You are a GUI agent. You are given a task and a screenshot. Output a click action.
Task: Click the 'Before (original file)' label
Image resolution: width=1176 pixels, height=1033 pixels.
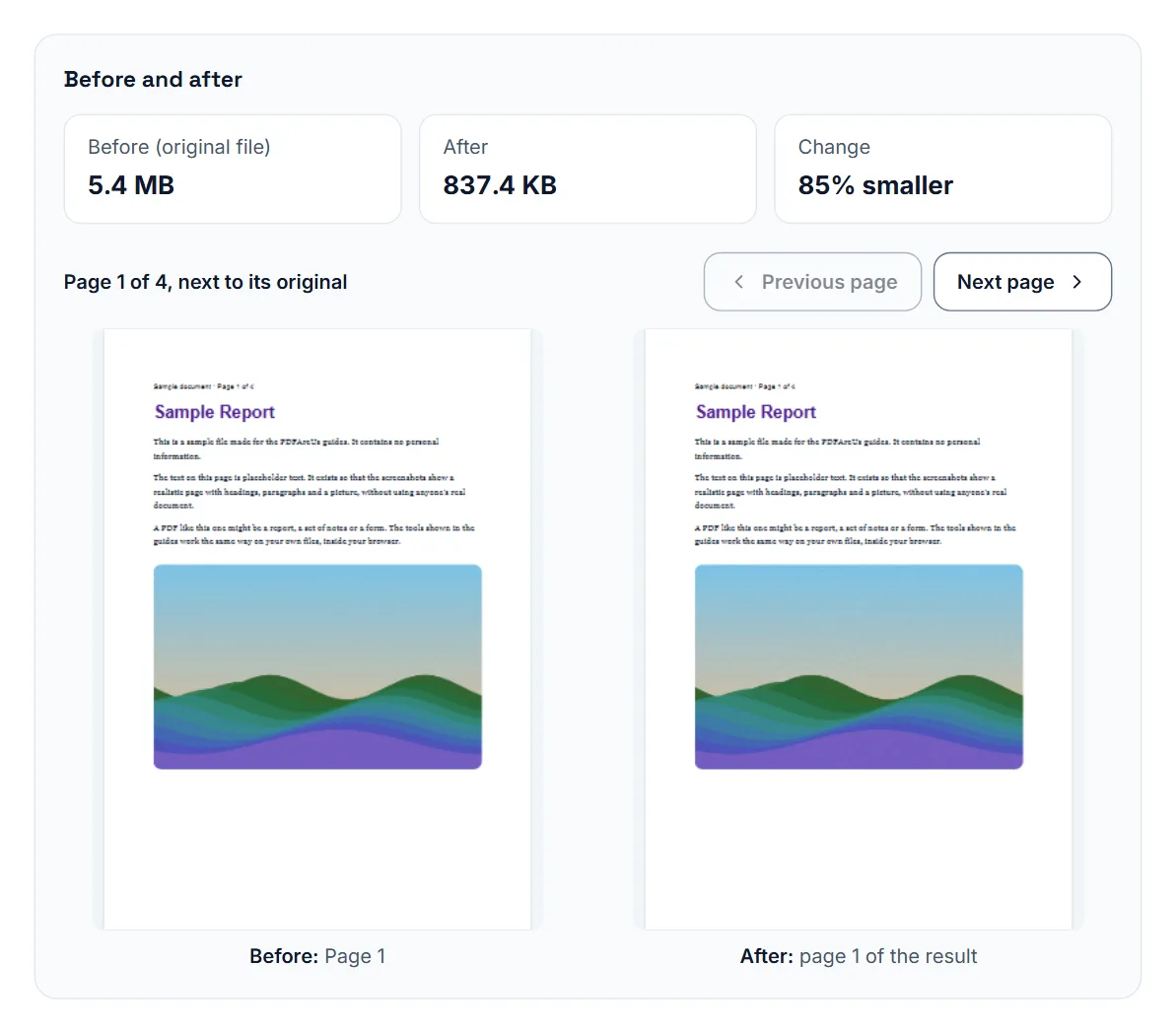(x=179, y=147)
